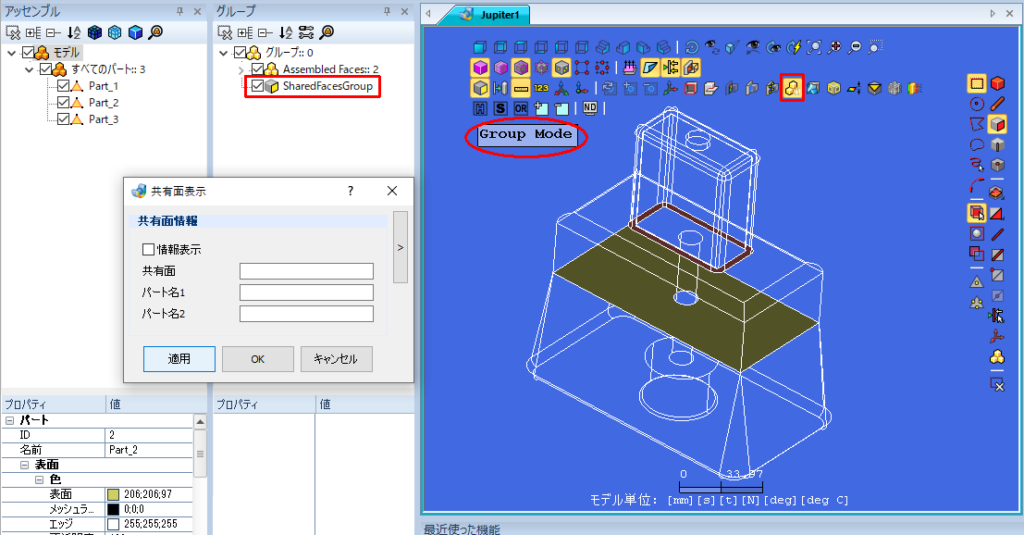Select Part_3 in the assembly tree
The height and width of the screenshot is (535, 1024).
[x=103, y=119]
